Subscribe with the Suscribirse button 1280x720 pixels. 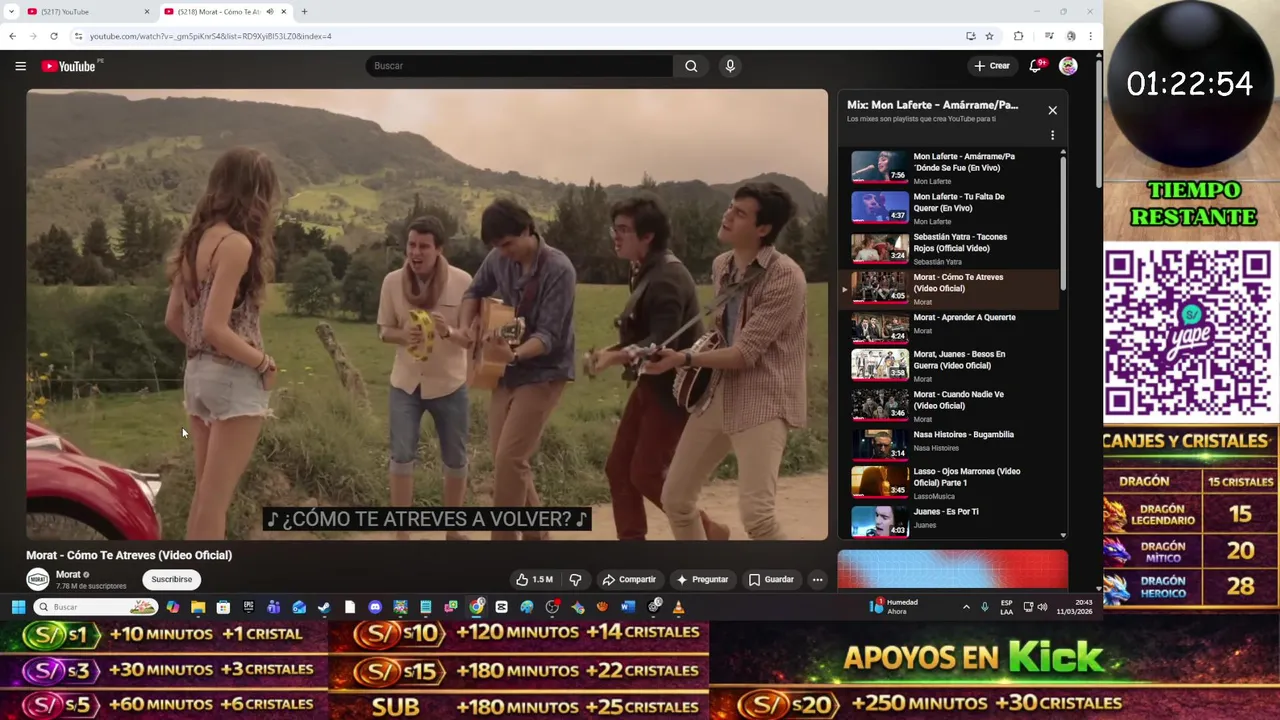(172, 579)
